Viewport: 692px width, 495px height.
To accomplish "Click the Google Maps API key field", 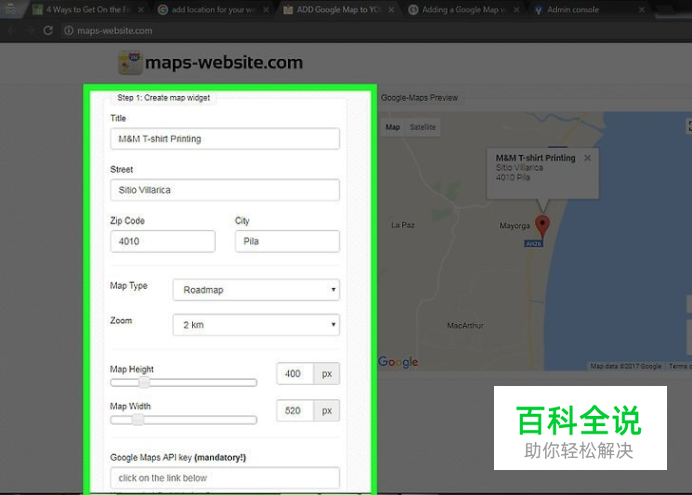I will 225,477.
